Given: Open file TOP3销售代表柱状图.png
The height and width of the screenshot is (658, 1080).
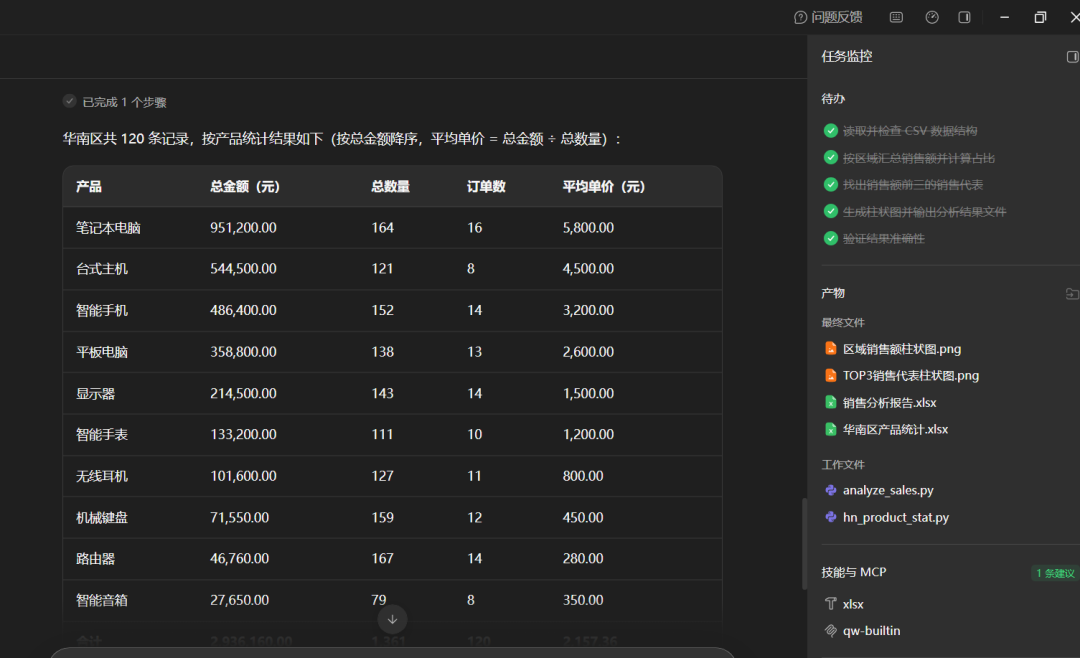Looking at the screenshot, I should tap(911, 376).
